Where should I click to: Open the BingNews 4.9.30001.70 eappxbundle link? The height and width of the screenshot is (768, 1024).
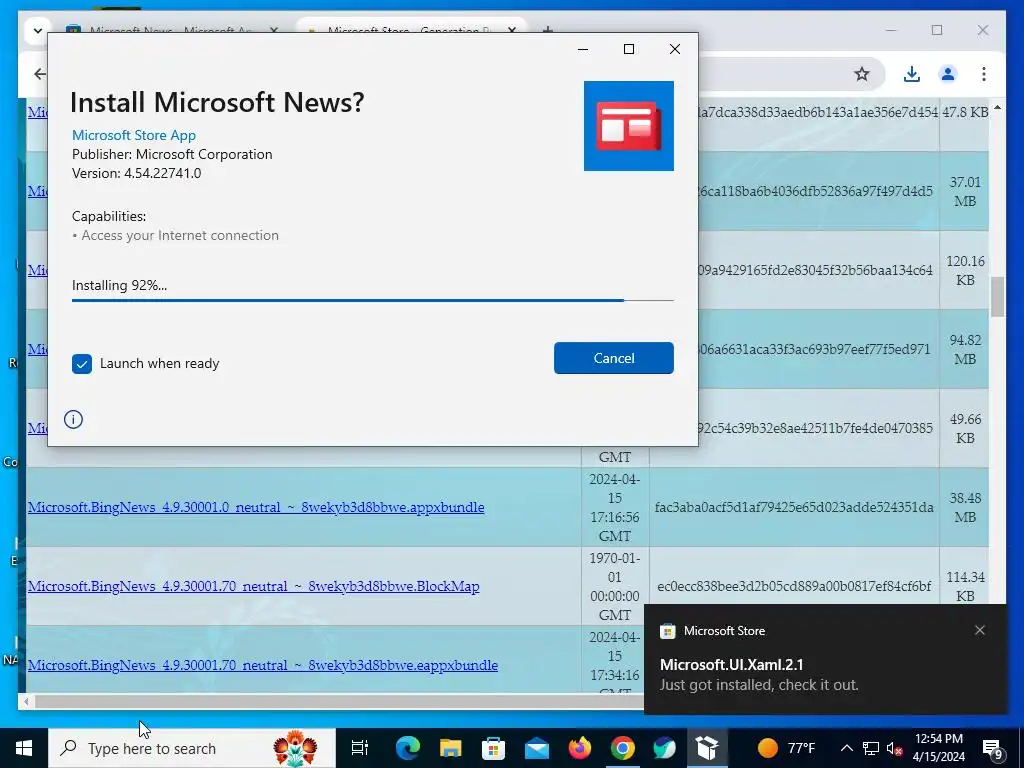pos(263,665)
